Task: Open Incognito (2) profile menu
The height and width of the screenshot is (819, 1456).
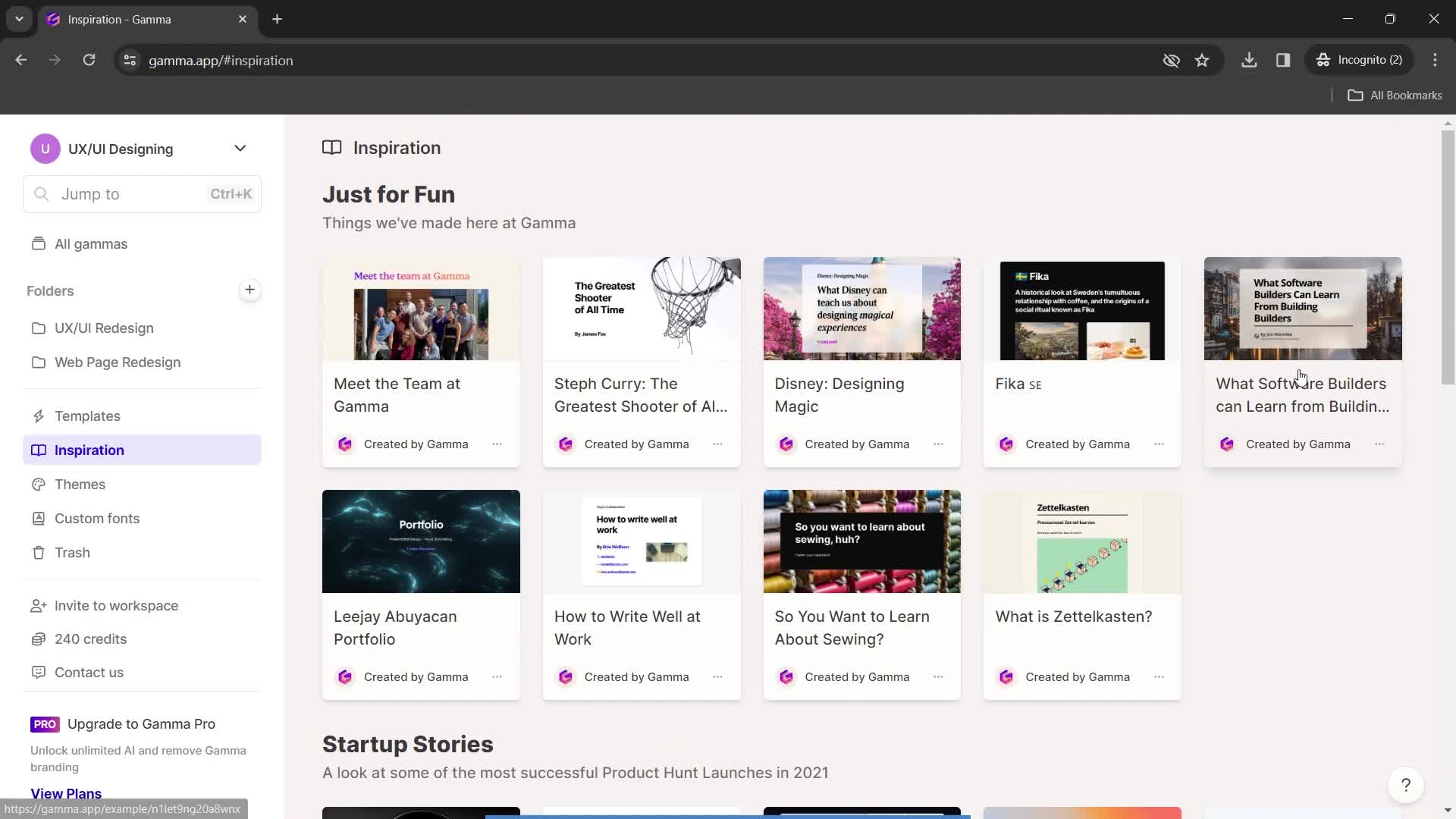Action: coord(1360,61)
